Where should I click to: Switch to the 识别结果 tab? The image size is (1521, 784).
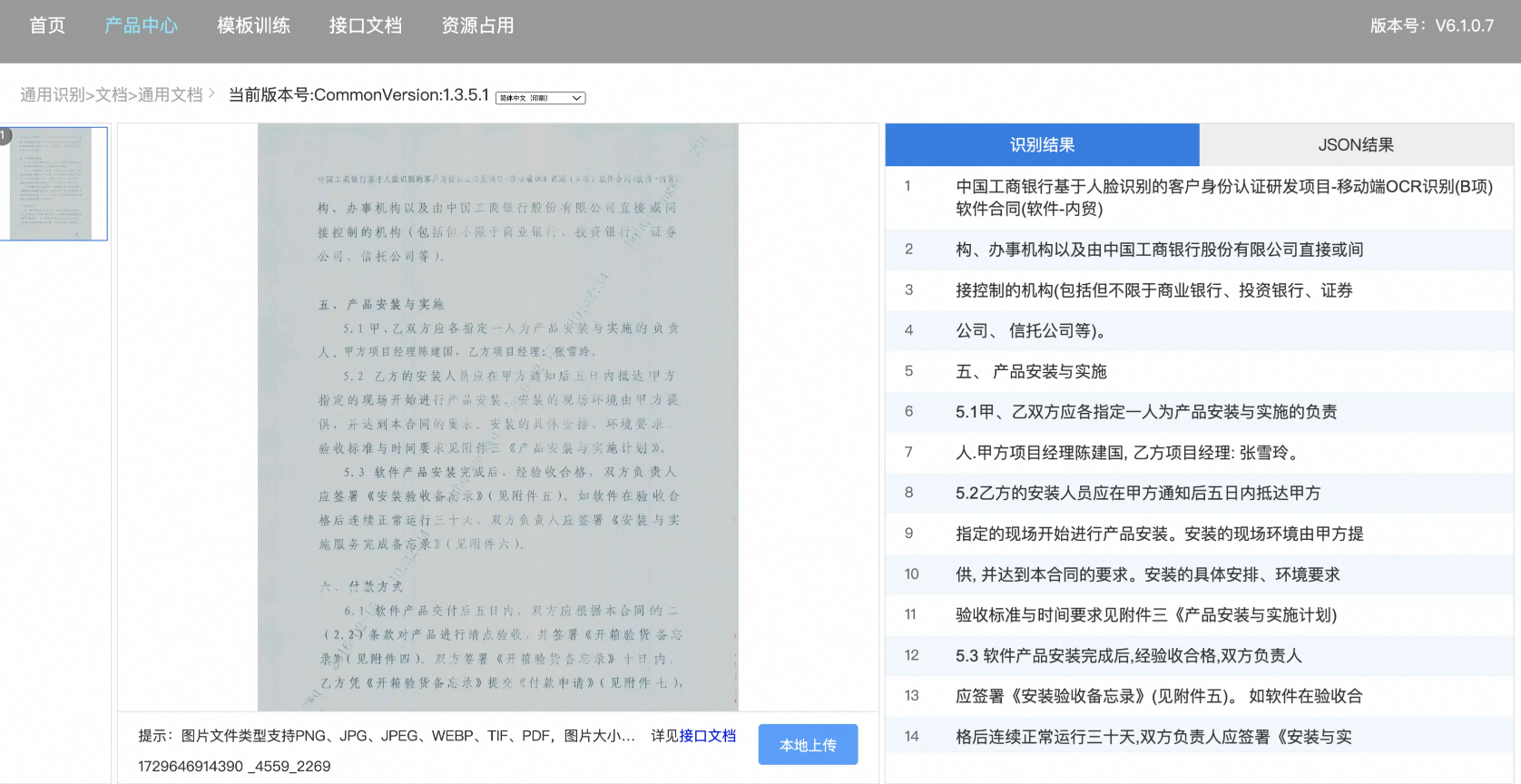[x=1042, y=145]
